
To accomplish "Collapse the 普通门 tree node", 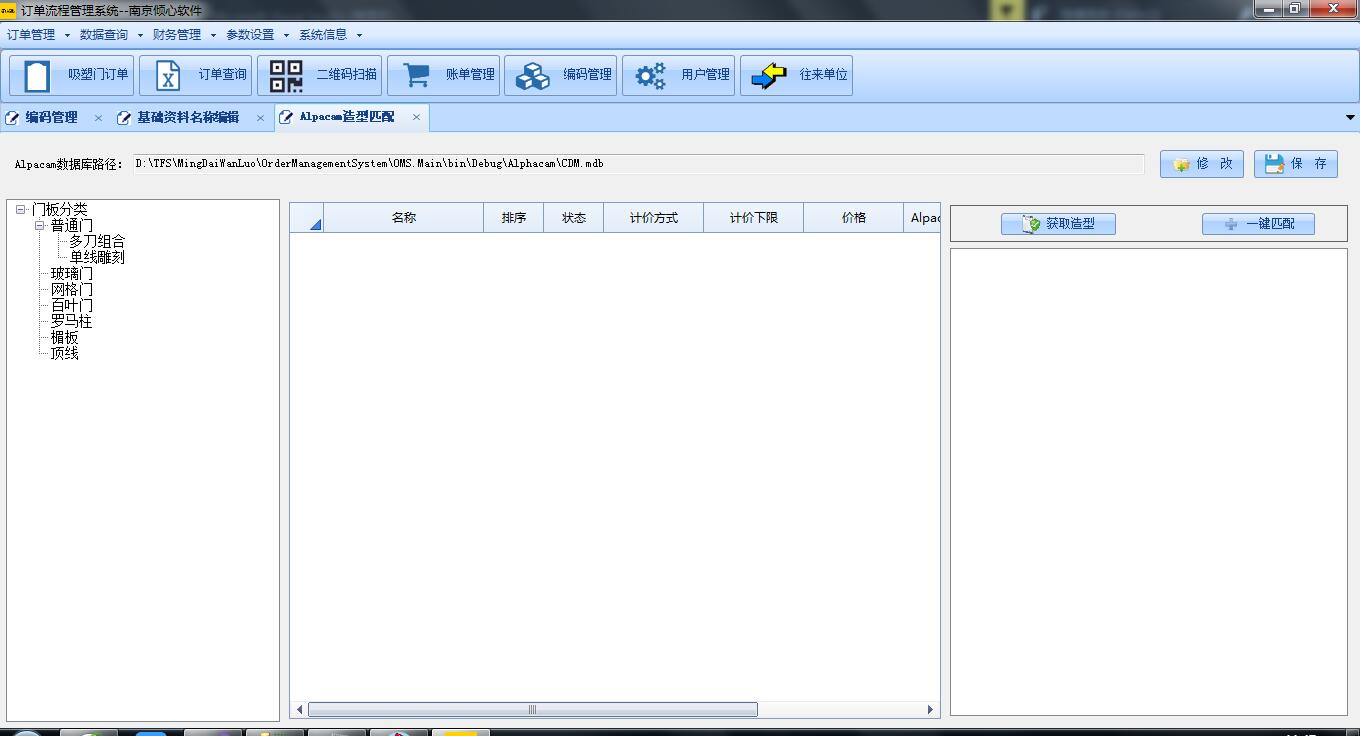I will (x=40, y=226).
